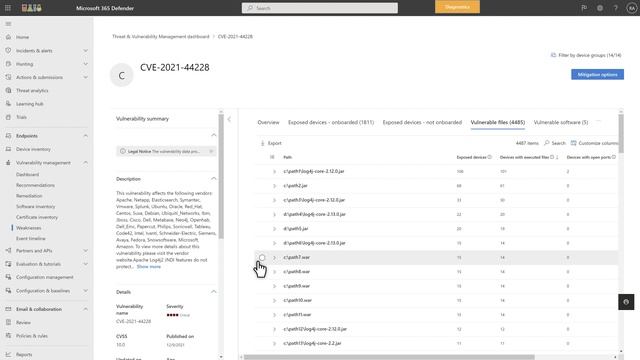Click the Threat analytics icon
640x360 pixels.
8,90
